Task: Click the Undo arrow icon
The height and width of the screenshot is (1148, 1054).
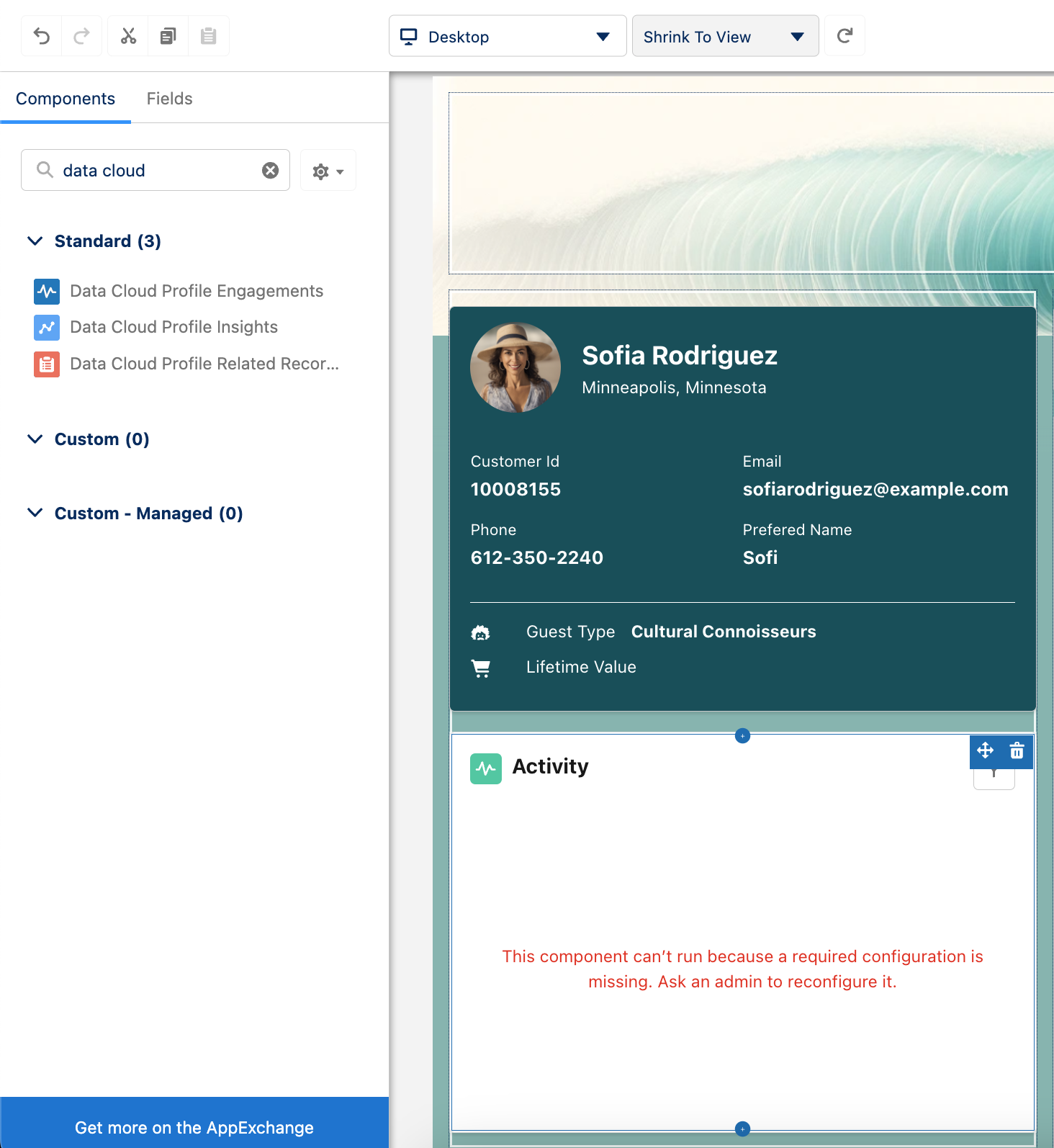Action: [42, 36]
